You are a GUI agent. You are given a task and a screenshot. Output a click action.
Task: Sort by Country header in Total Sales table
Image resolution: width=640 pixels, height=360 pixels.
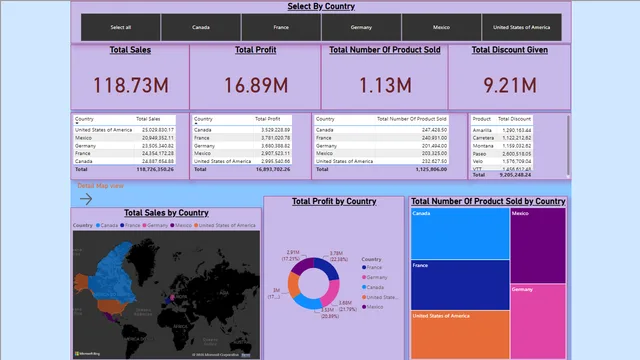click(84, 119)
